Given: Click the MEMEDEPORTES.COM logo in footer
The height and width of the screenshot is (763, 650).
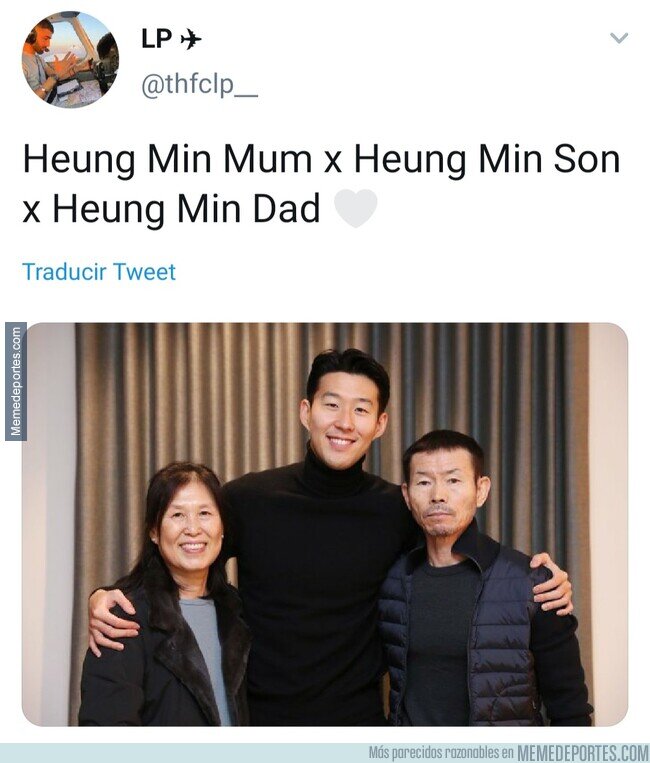Looking at the screenshot, I should [583, 754].
